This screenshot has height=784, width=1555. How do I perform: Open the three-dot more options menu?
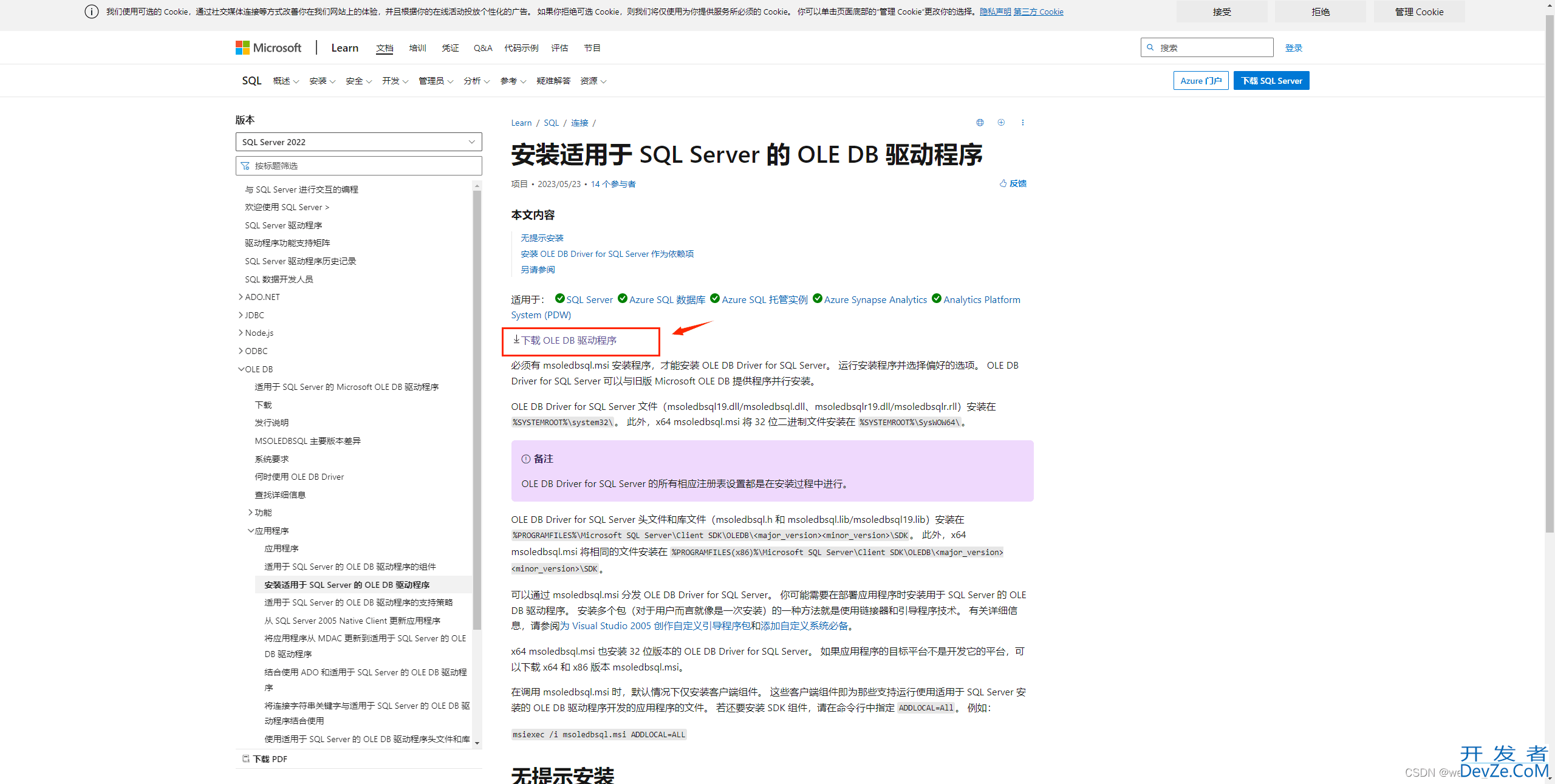pyautogui.click(x=1023, y=123)
